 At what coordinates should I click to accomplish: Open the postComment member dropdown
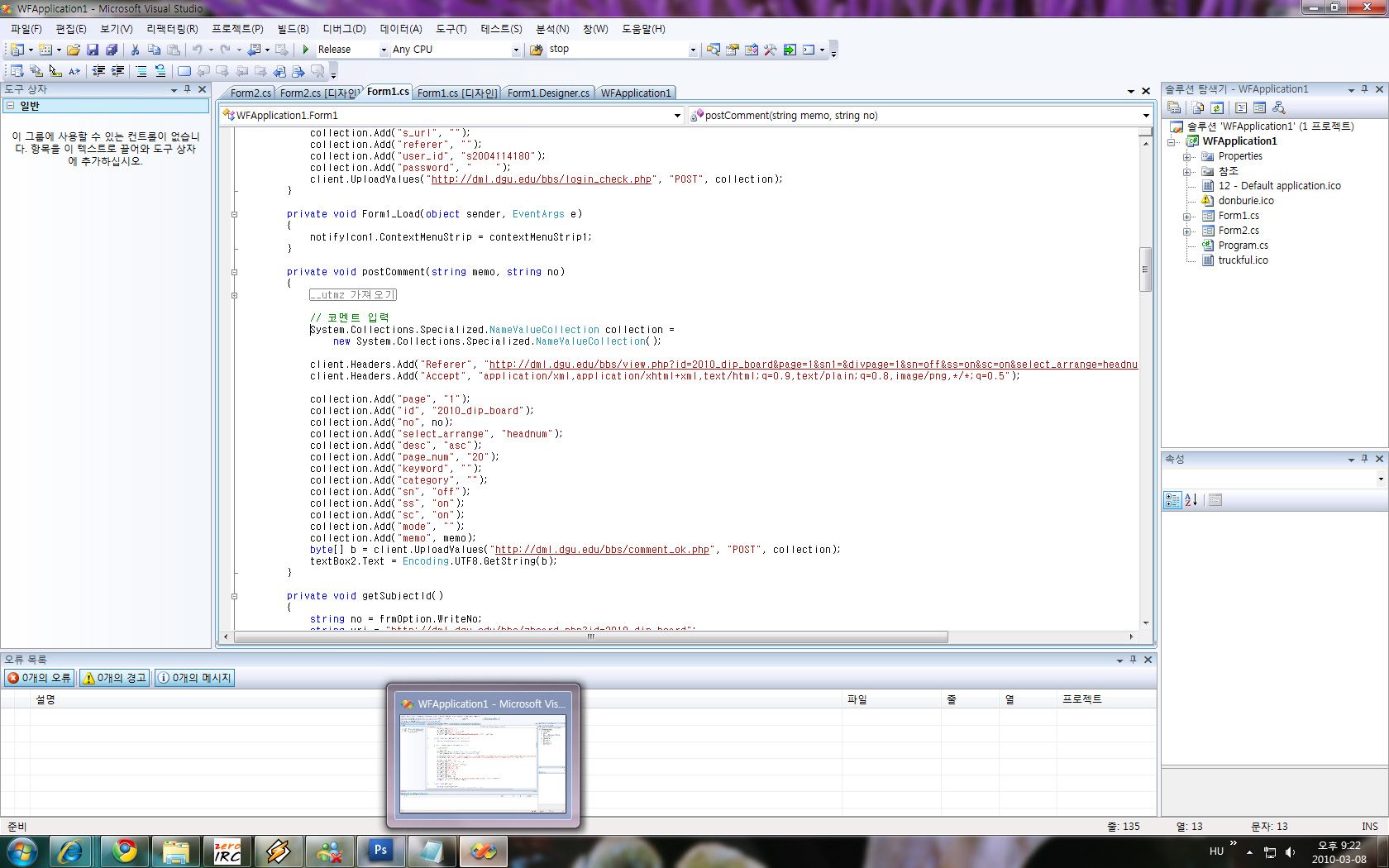click(x=1146, y=116)
